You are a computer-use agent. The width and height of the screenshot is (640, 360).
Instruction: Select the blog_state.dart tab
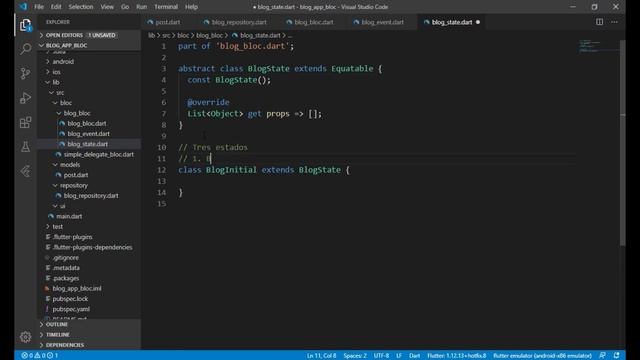452,22
